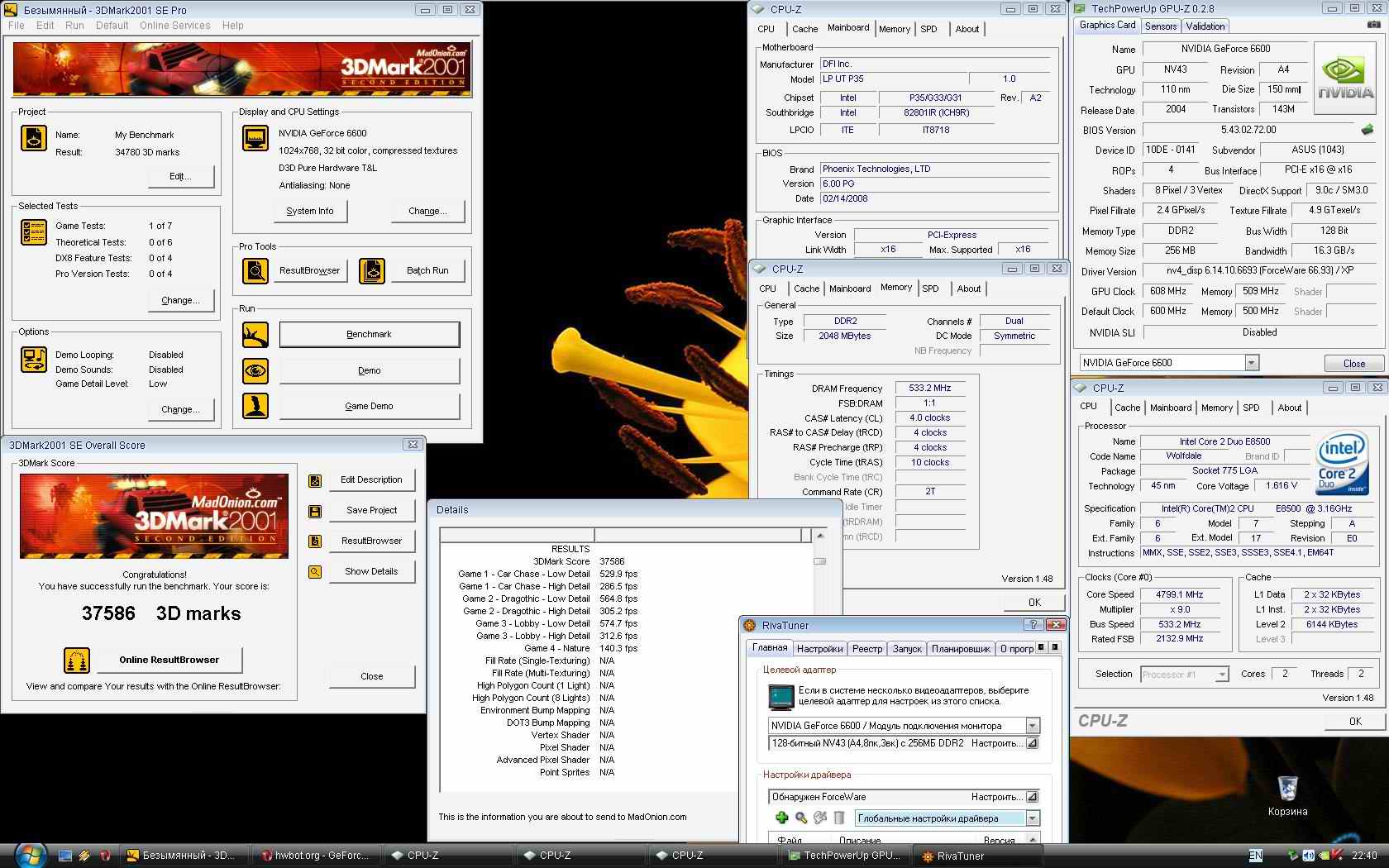Click the Benchmark runner icon
The width and height of the screenshot is (1389, 868).
pos(255,335)
